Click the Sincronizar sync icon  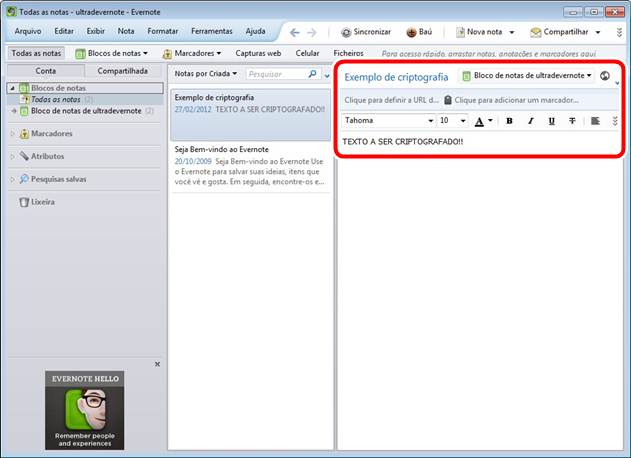[x=346, y=32]
